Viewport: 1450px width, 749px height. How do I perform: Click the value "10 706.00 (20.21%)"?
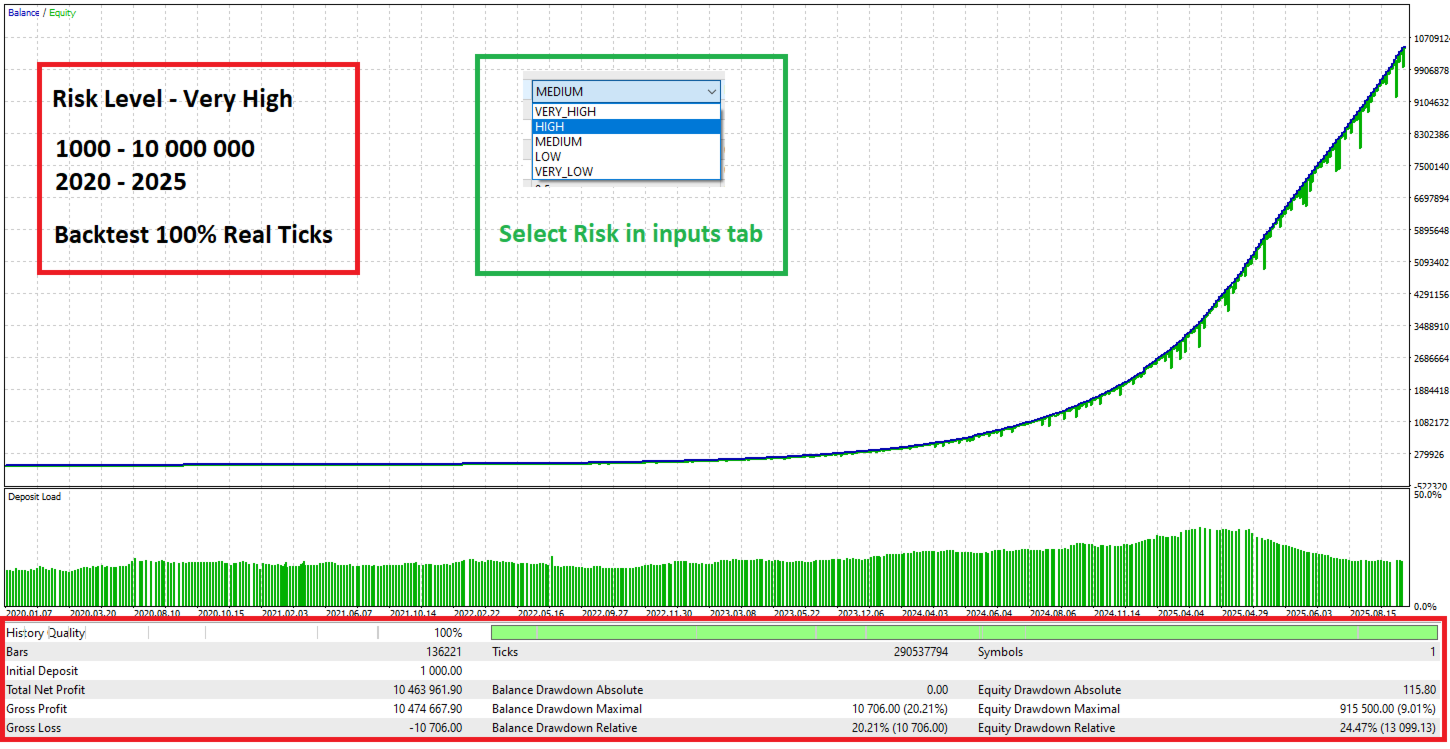899,709
